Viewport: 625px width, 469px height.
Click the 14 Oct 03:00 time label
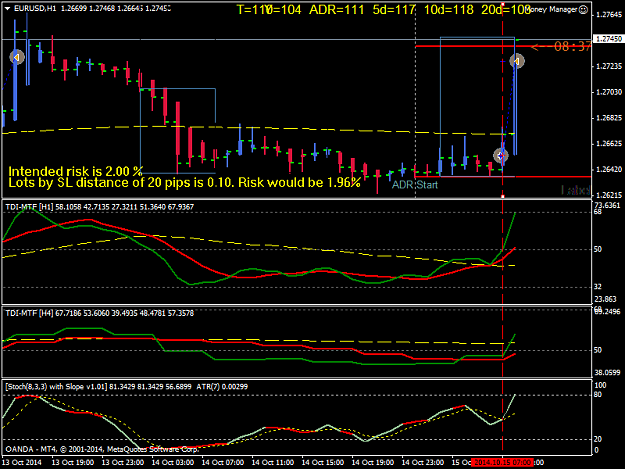pyautogui.click(x=173, y=463)
